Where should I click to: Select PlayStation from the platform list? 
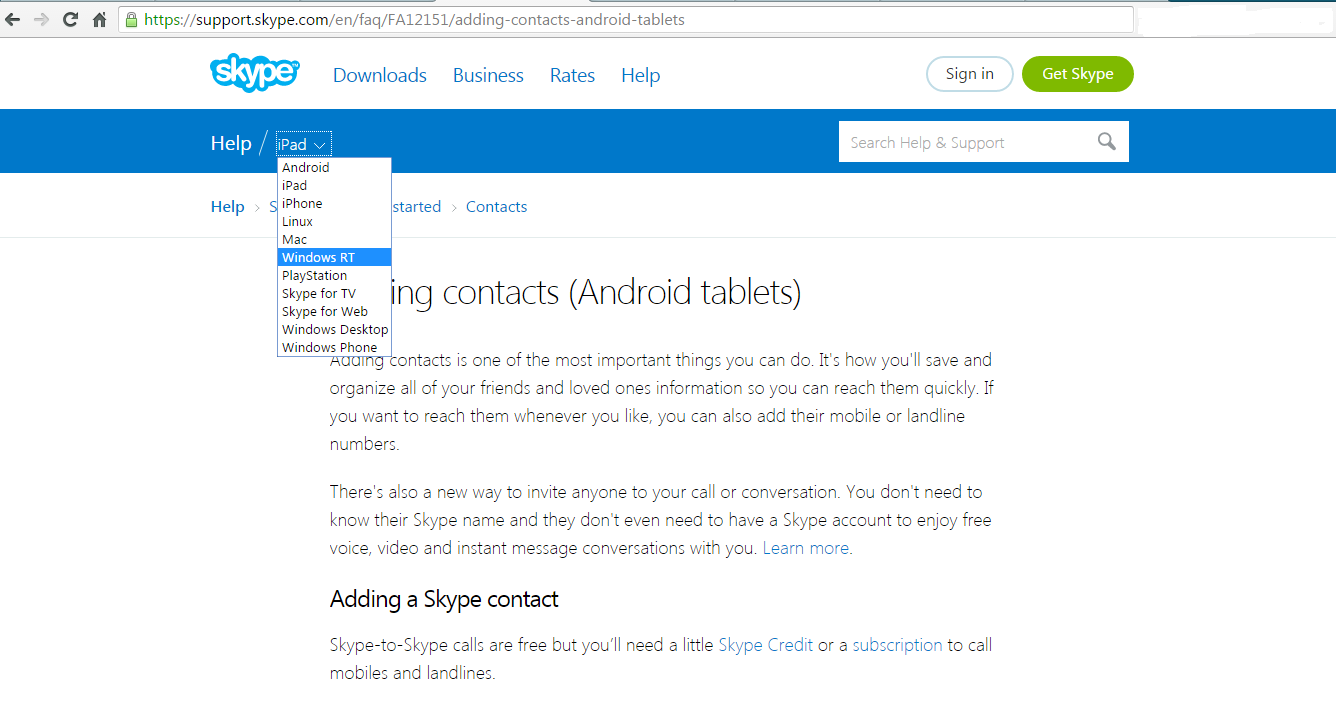[334, 276]
